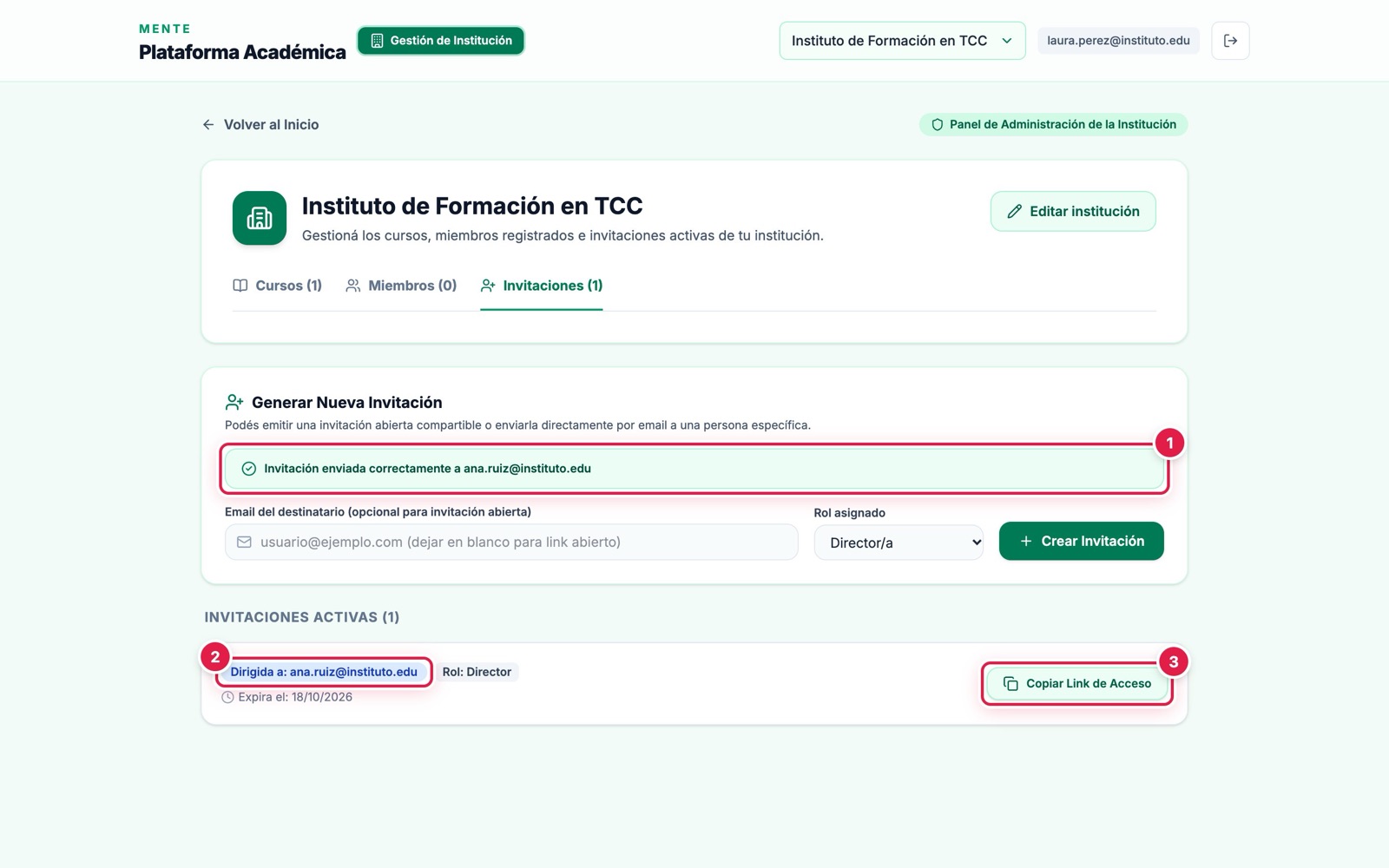Click the Dirigida a: ana.ruiz@instituto.edu tag

[324, 672]
